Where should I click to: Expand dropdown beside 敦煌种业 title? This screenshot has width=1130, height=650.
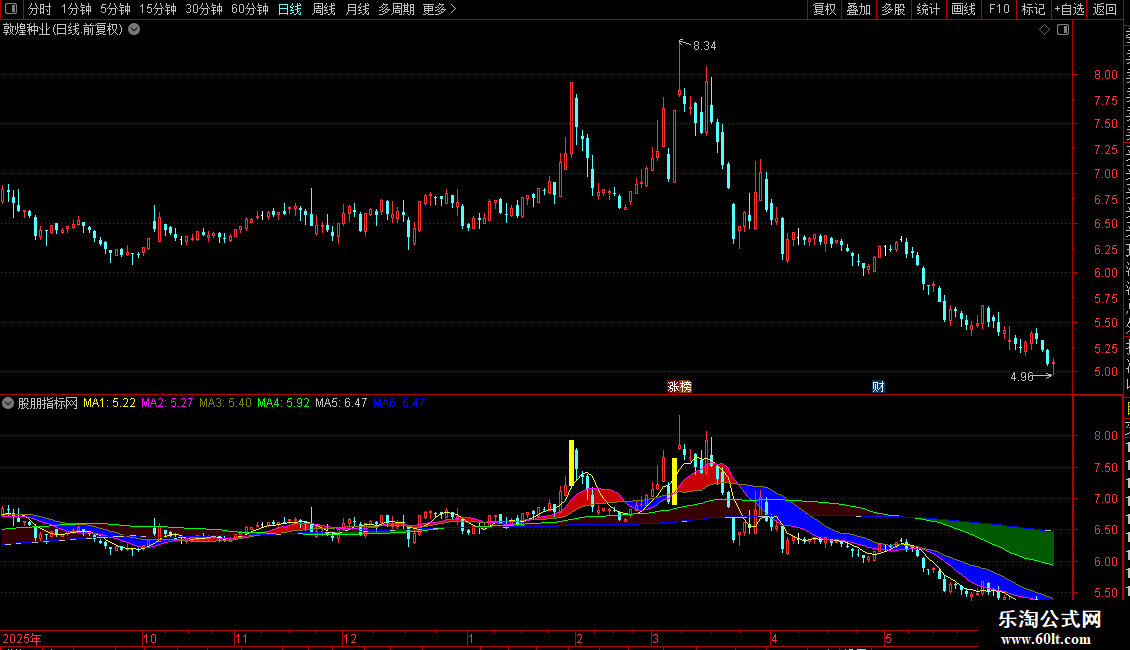pyautogui.click(x=134, y=30)
